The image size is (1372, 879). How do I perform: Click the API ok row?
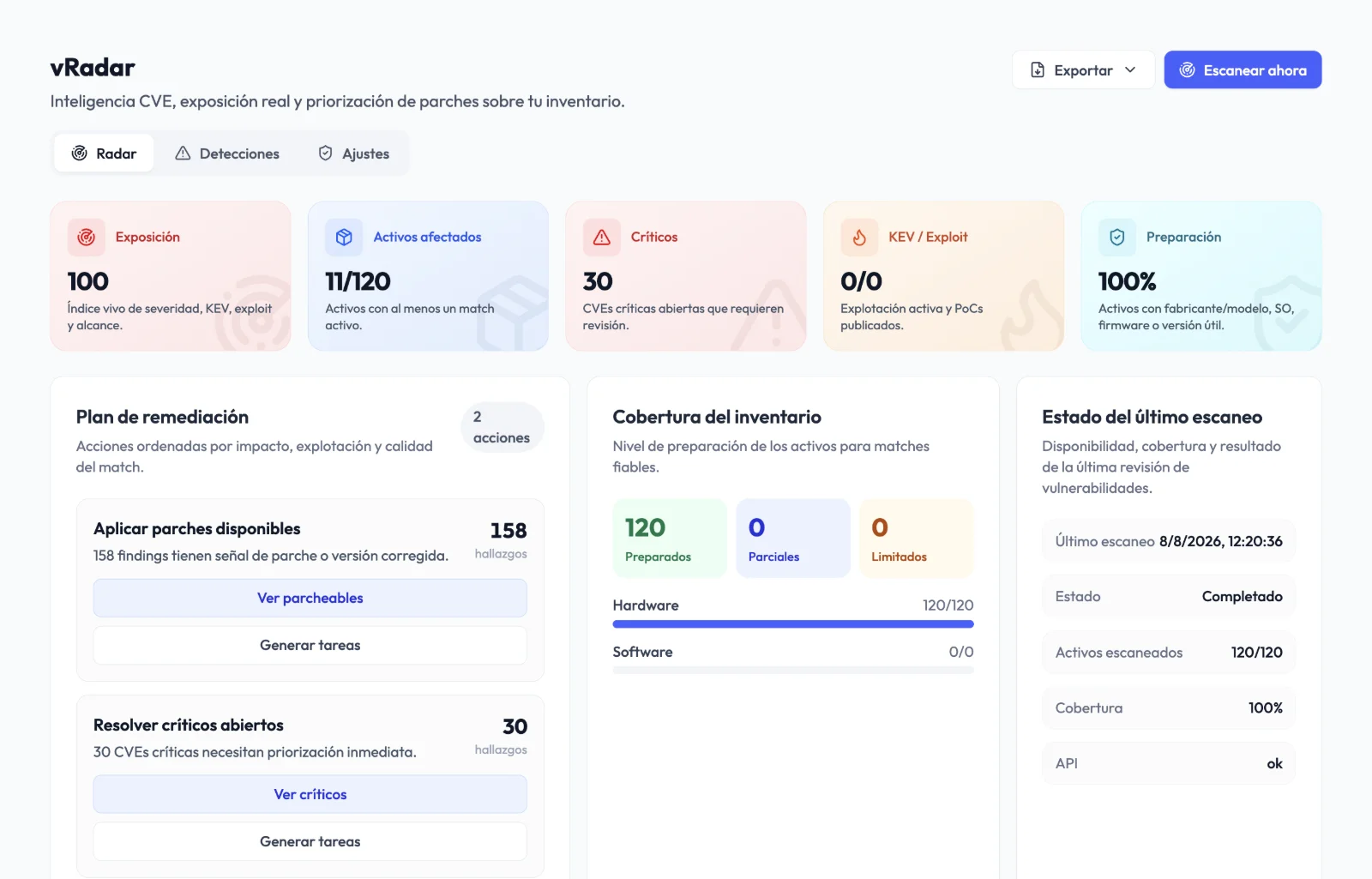(1169, 763)
